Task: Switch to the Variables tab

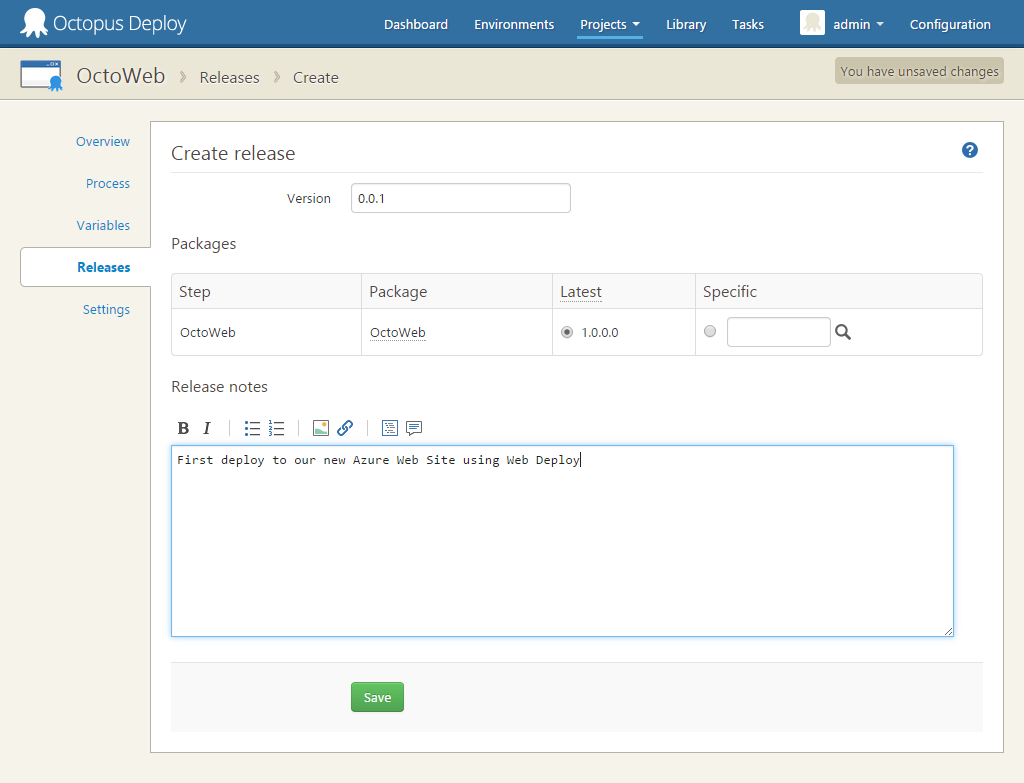Action: click(x=103, y=226)
